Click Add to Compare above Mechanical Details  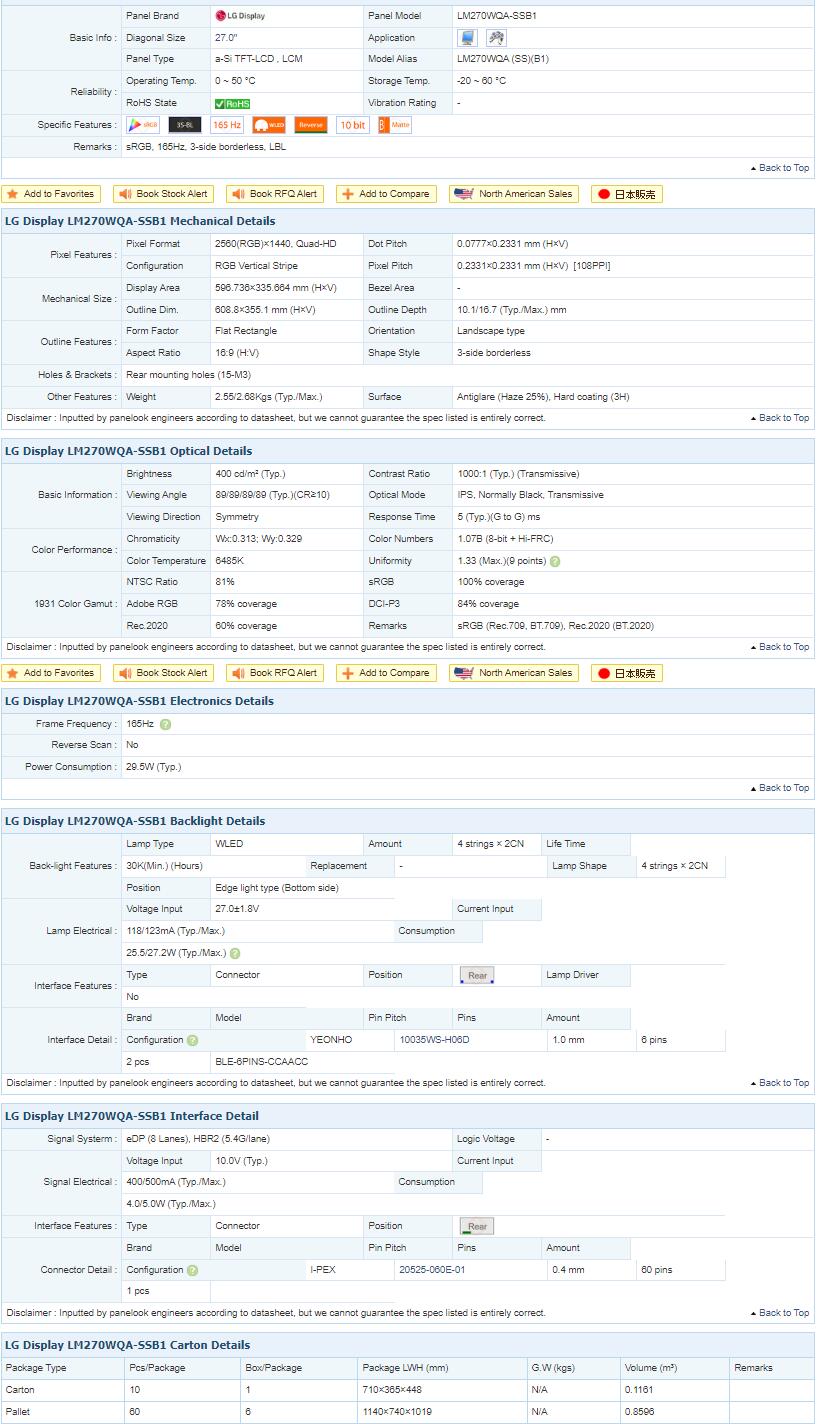387,194
